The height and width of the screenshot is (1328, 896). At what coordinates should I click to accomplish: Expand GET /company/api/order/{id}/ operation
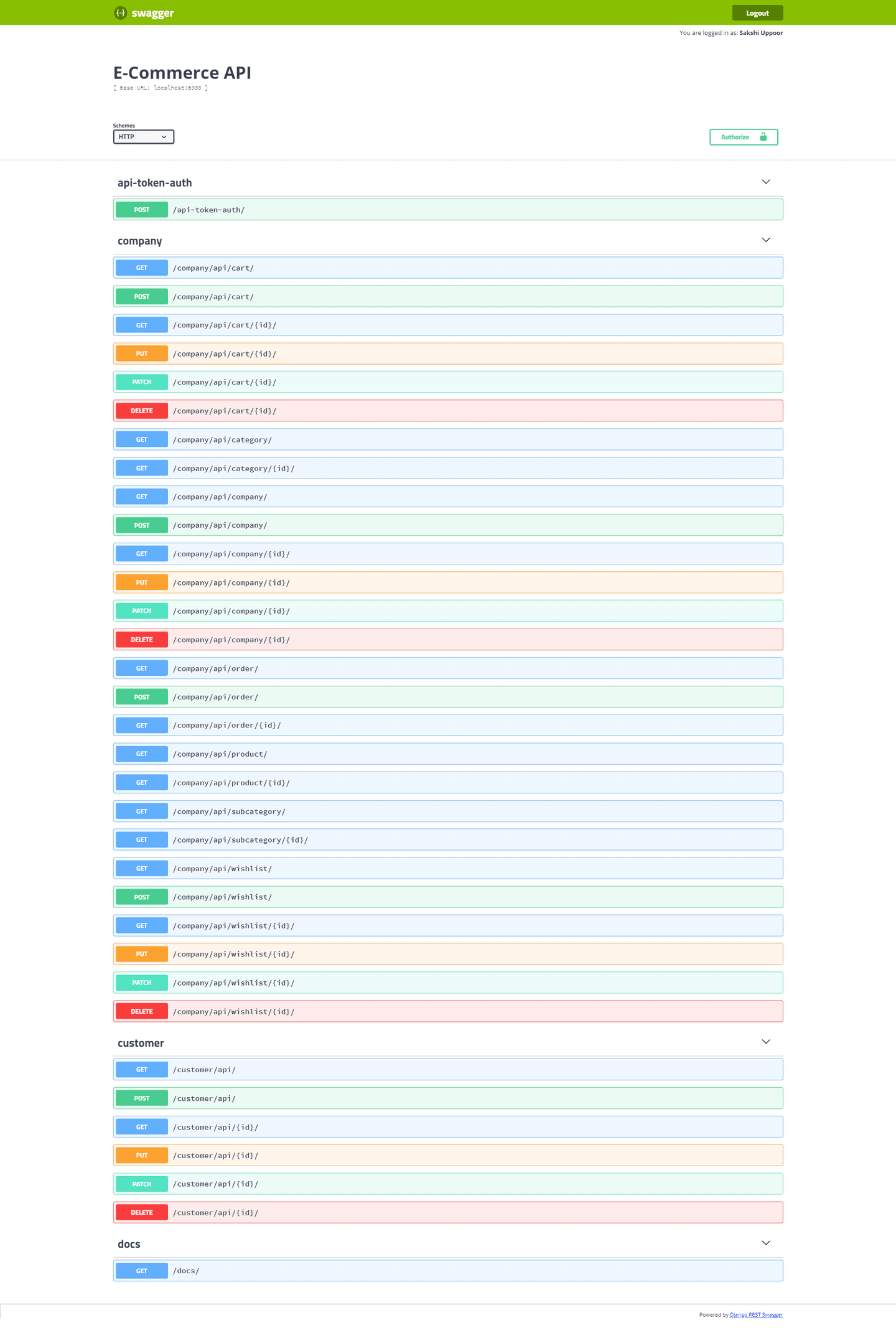click(x=448, y=725)
